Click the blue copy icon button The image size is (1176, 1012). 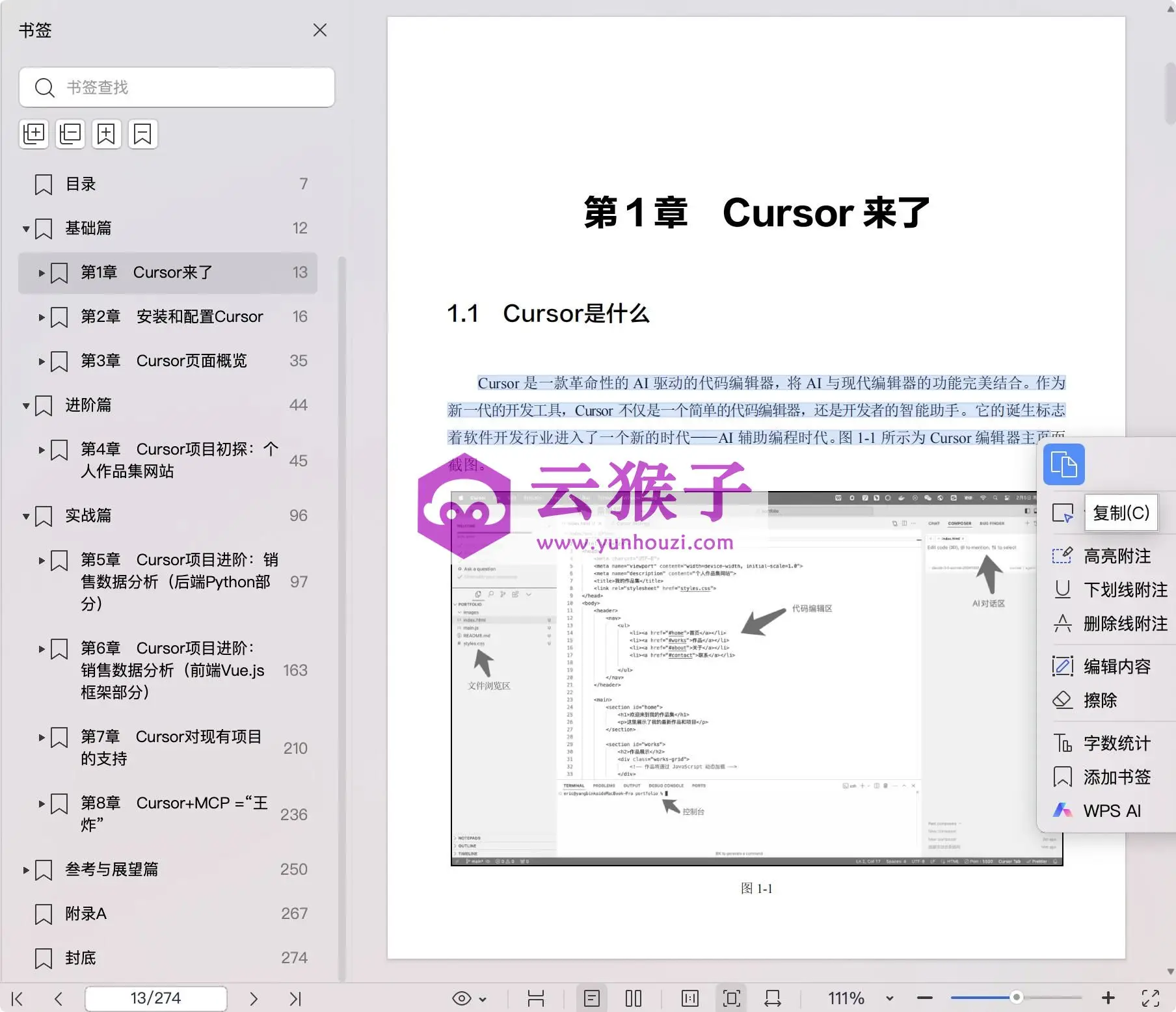pos(1063,464)
